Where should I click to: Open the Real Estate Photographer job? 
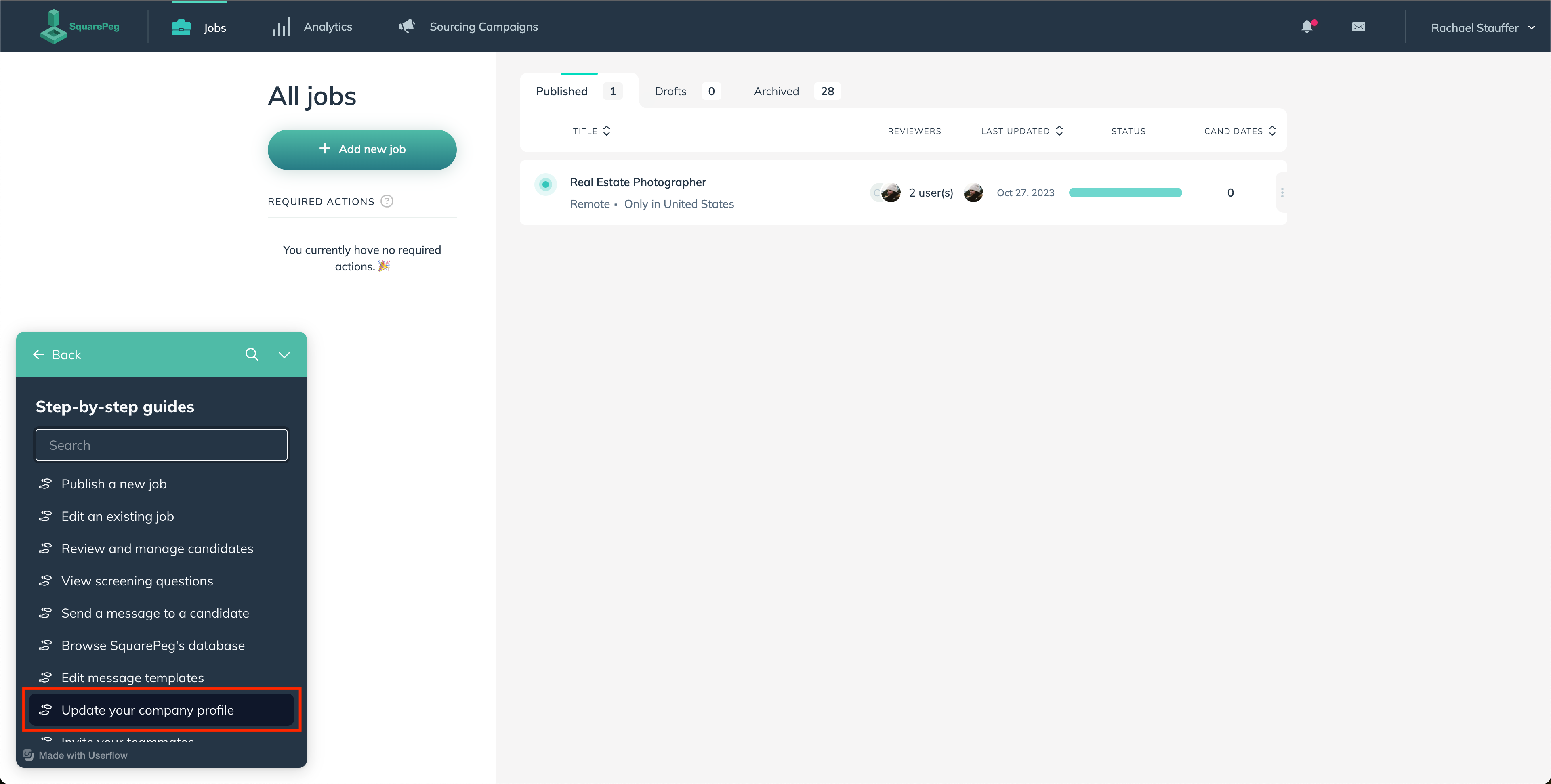tap(638, 182)
